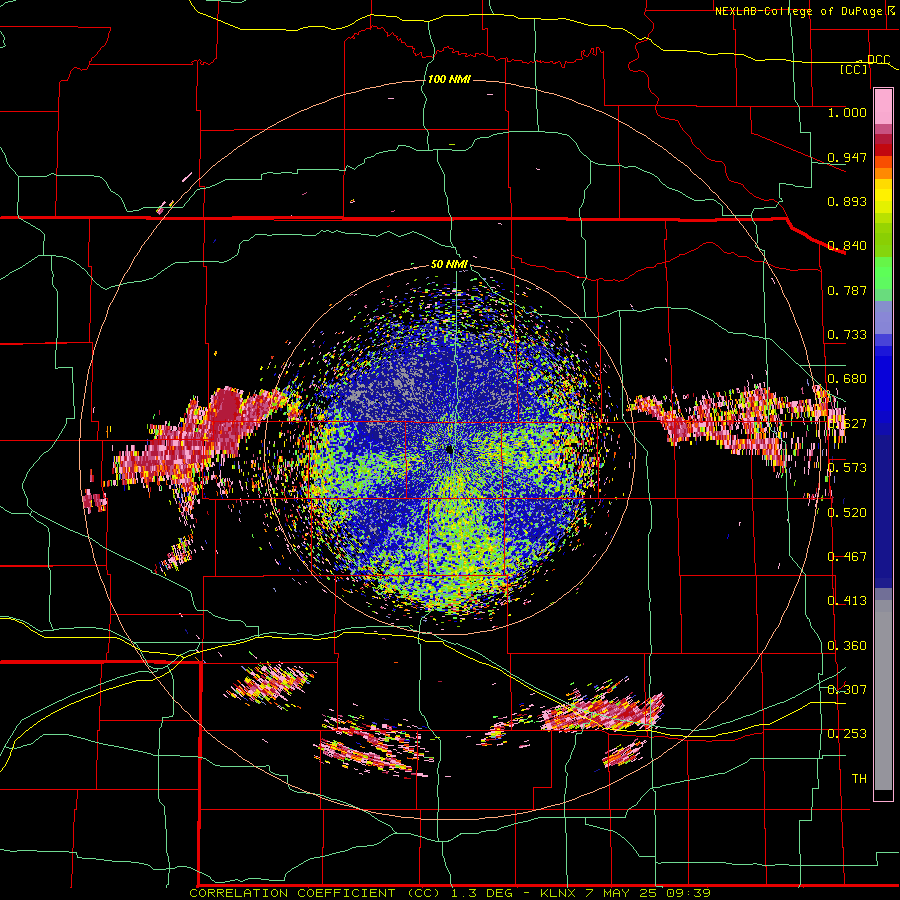Select the 1.000 scale value
This screenshot has height=900, width=900.
coord(847,112)
